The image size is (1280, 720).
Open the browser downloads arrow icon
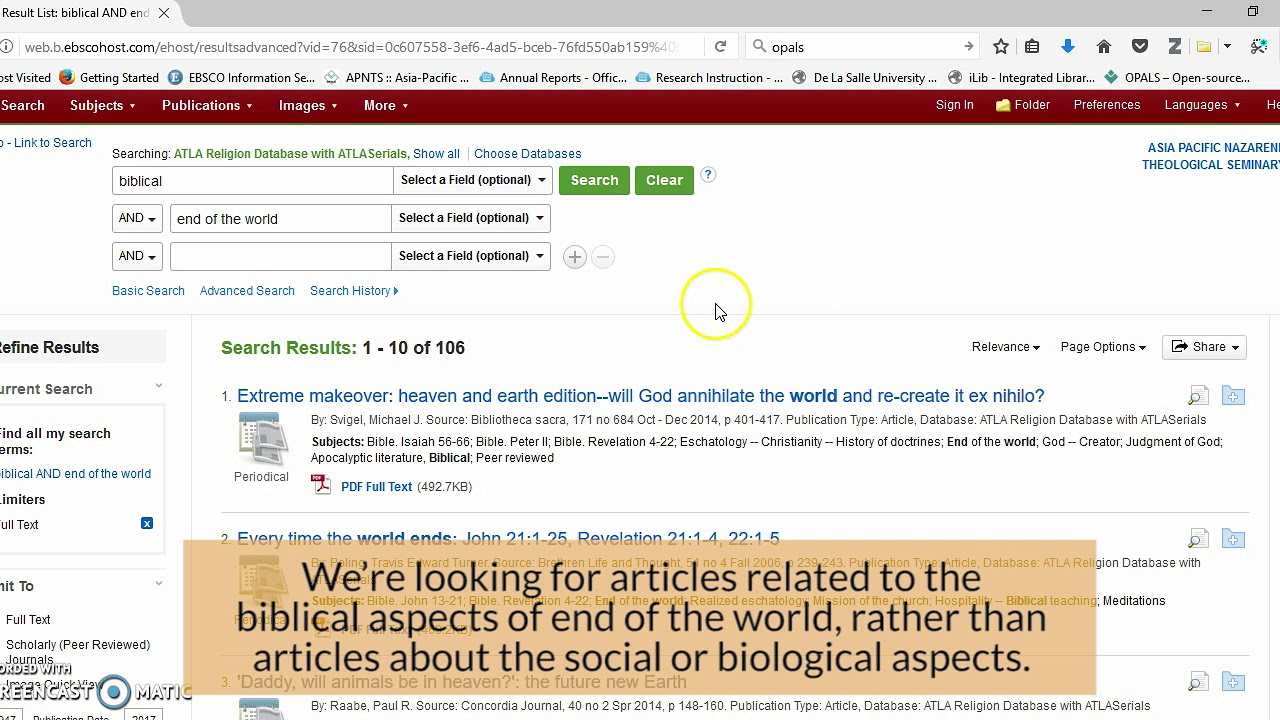coord(1068,47)
